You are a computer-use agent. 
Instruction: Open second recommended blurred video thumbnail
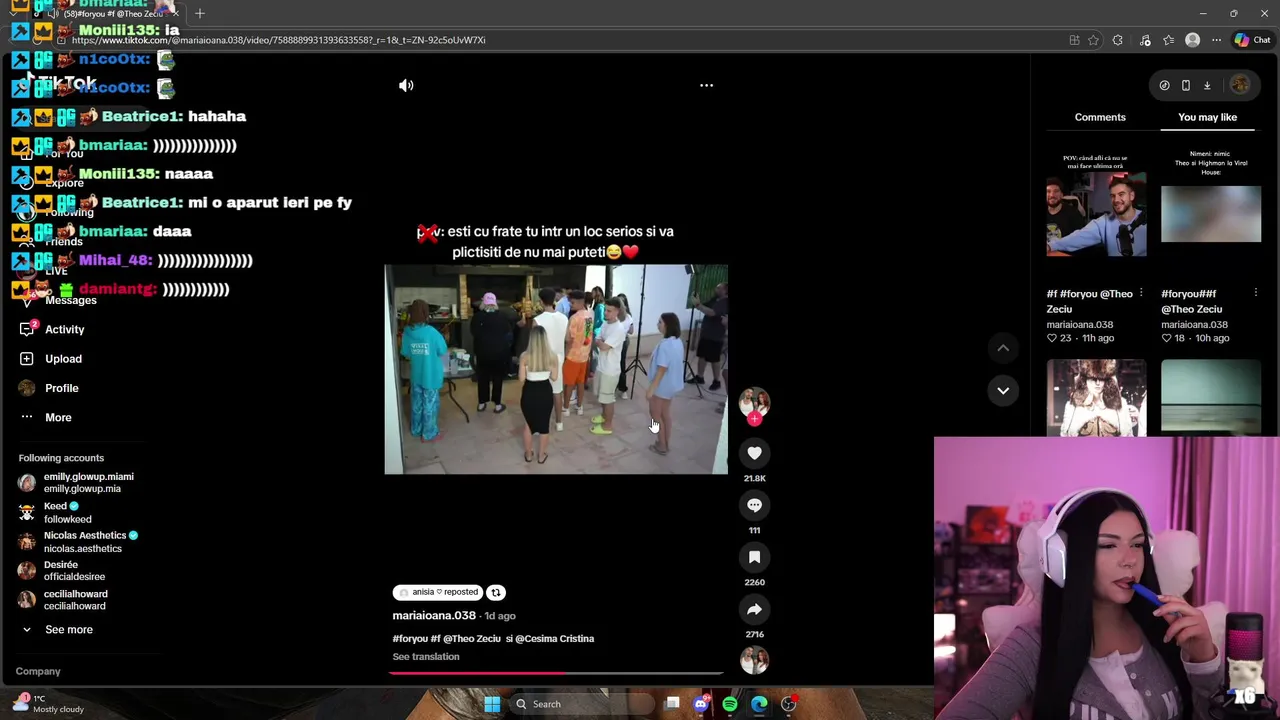[1211, 215]
